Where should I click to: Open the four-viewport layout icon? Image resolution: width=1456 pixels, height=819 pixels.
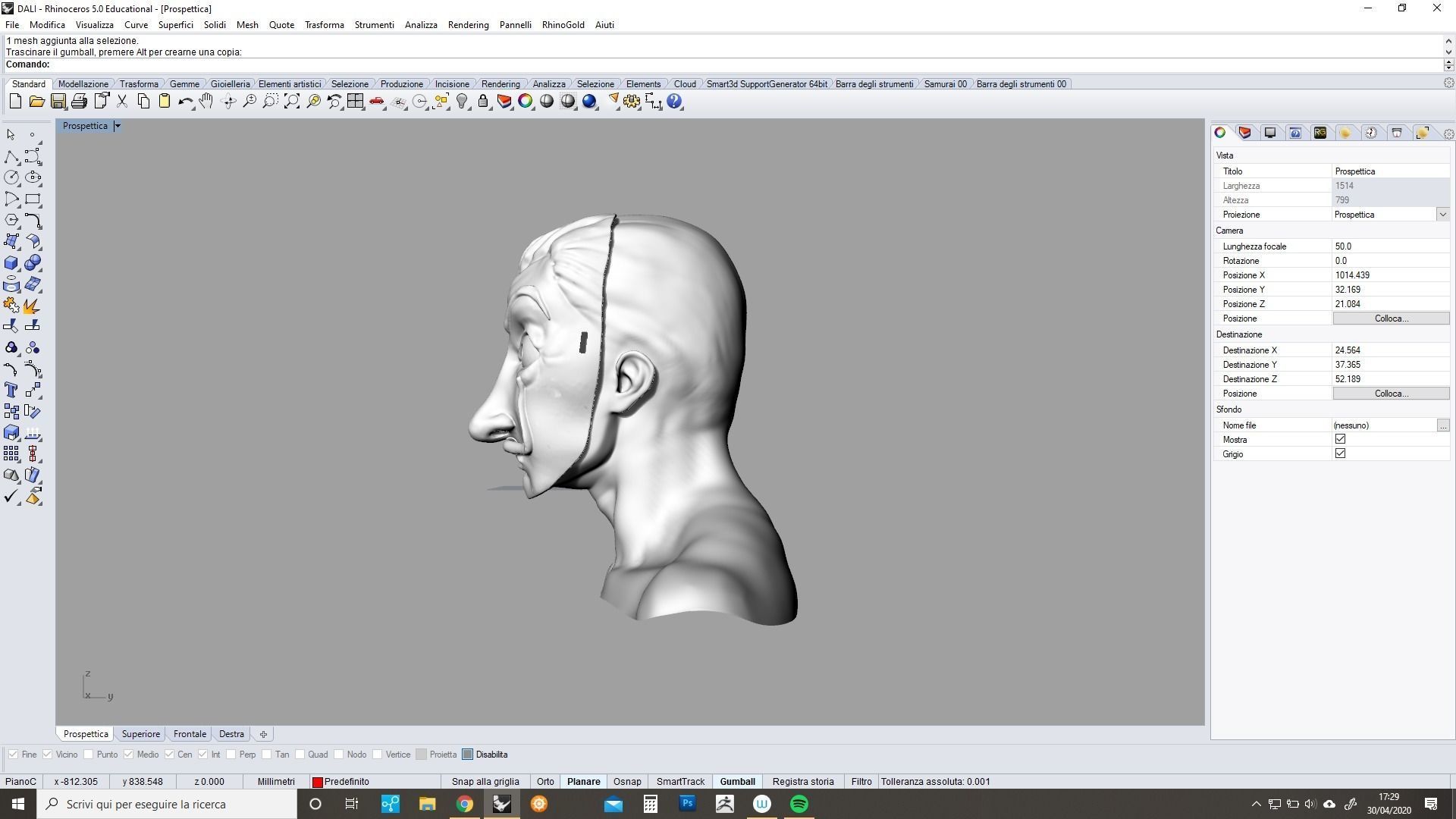coord(355,102)
